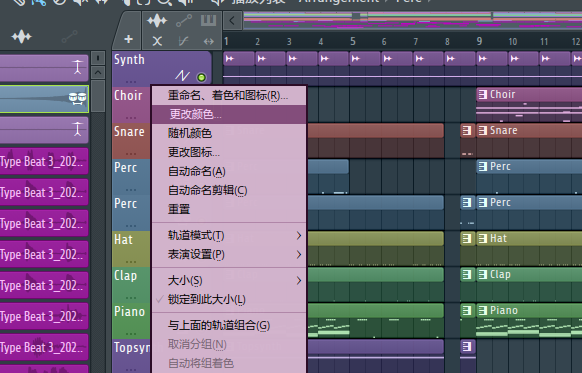582x373 pixels.
Task: Click the curve icon beside the X icon
Action: (x=183, y=41)
